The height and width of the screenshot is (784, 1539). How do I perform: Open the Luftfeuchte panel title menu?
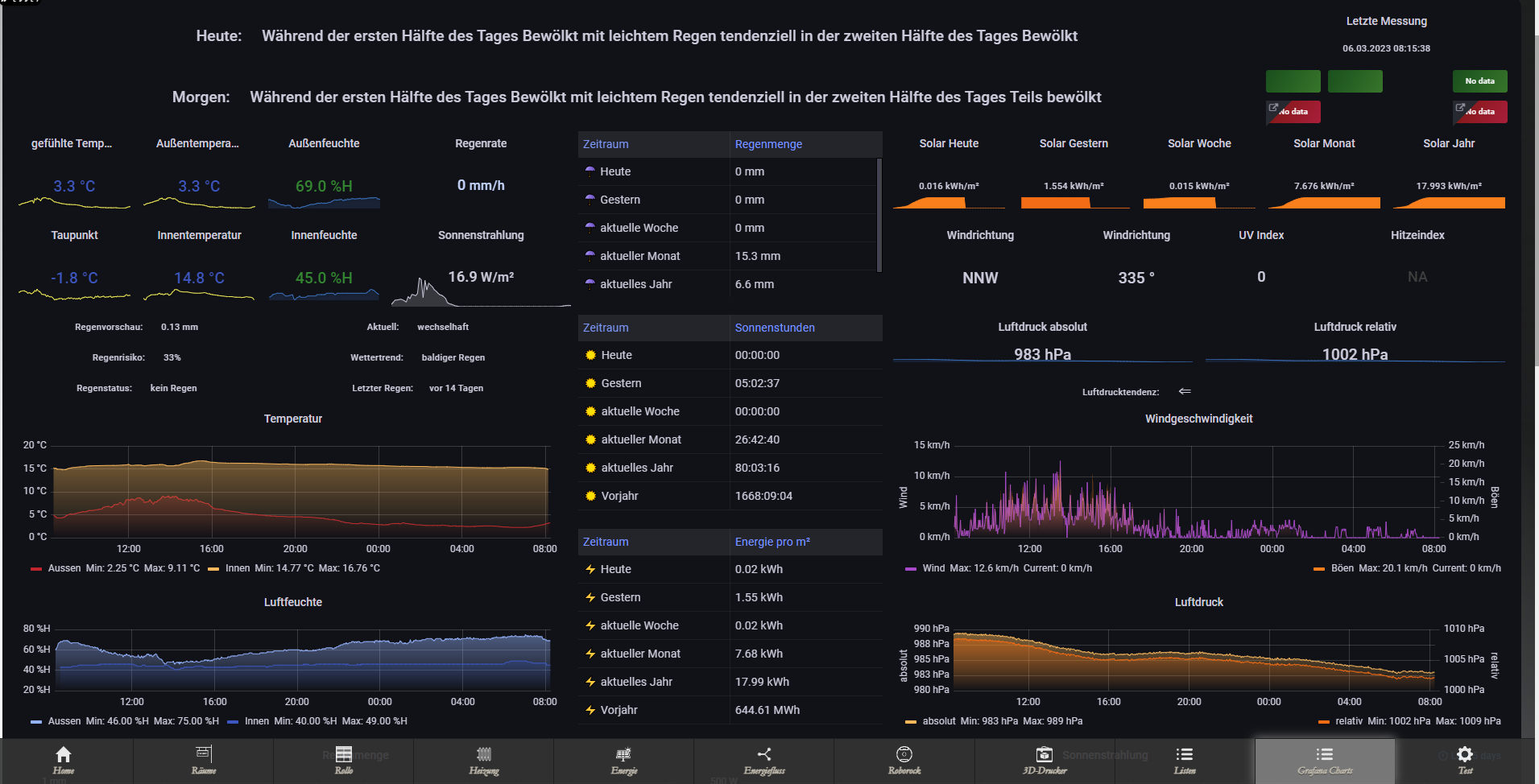[x=293, y=602]
